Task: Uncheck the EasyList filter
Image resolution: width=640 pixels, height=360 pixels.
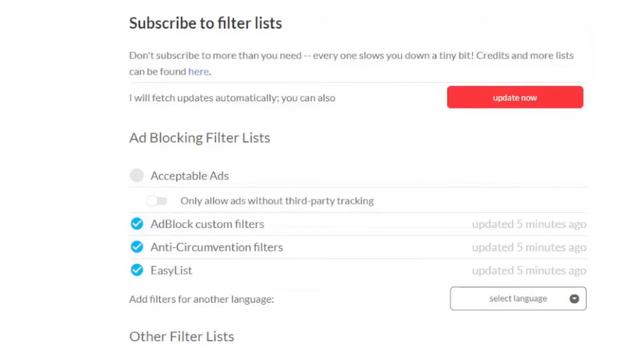Action: point(137,270)
